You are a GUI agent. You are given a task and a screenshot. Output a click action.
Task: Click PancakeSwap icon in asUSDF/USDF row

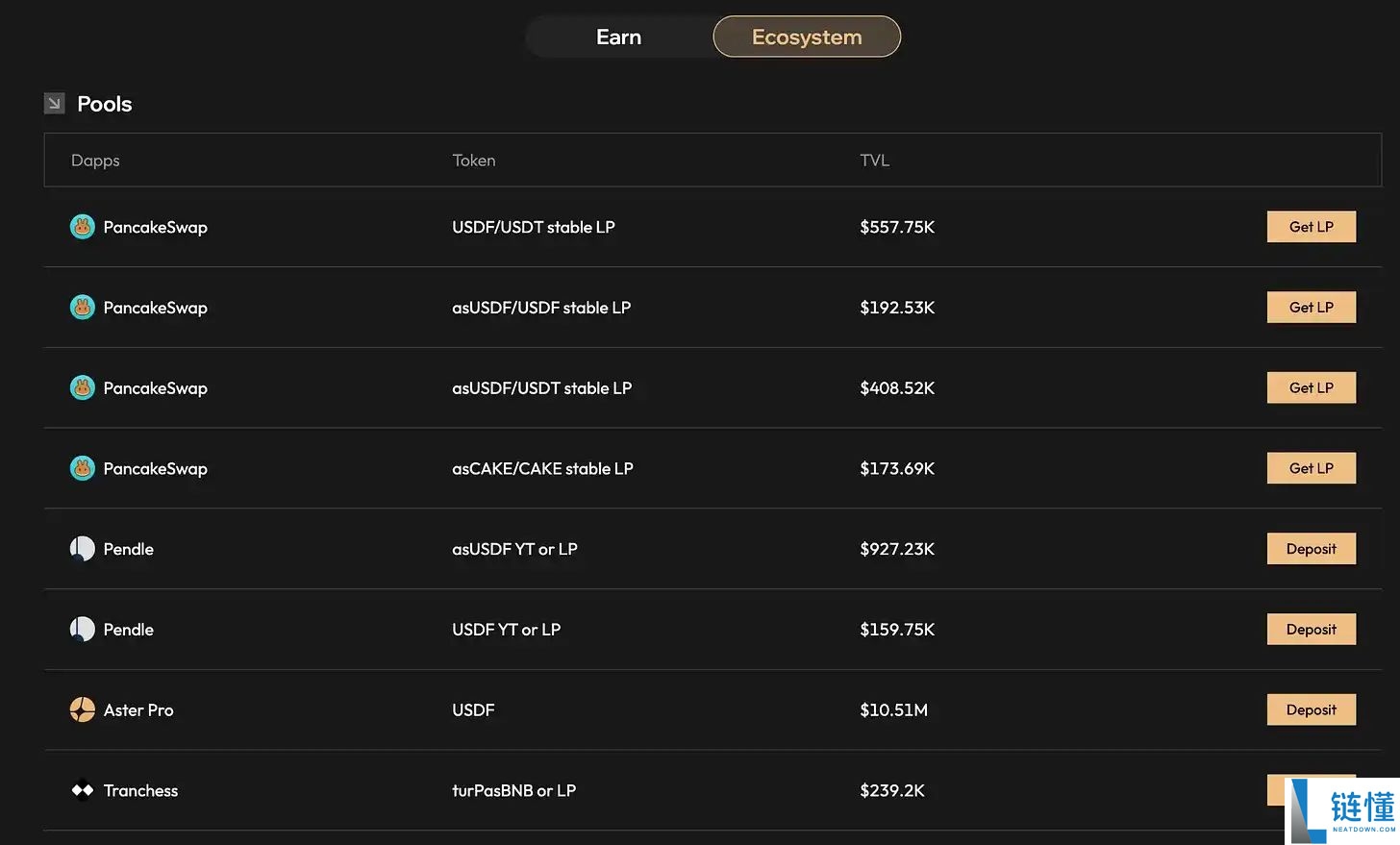pos(83,308)
